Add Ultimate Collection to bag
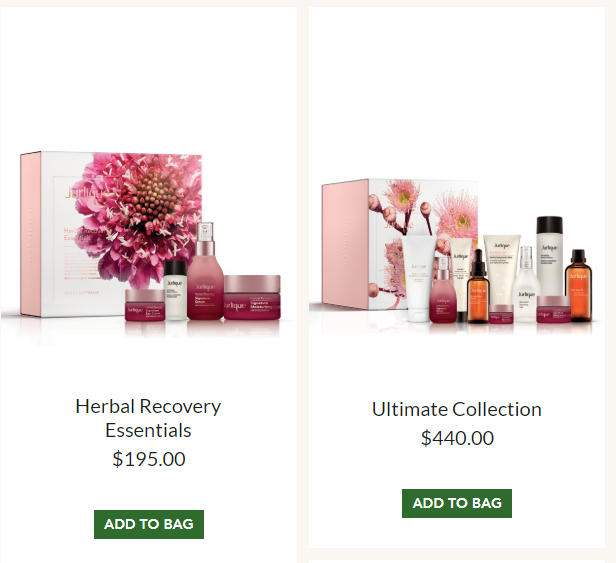 pyautogui.click(x=457, y=503)
